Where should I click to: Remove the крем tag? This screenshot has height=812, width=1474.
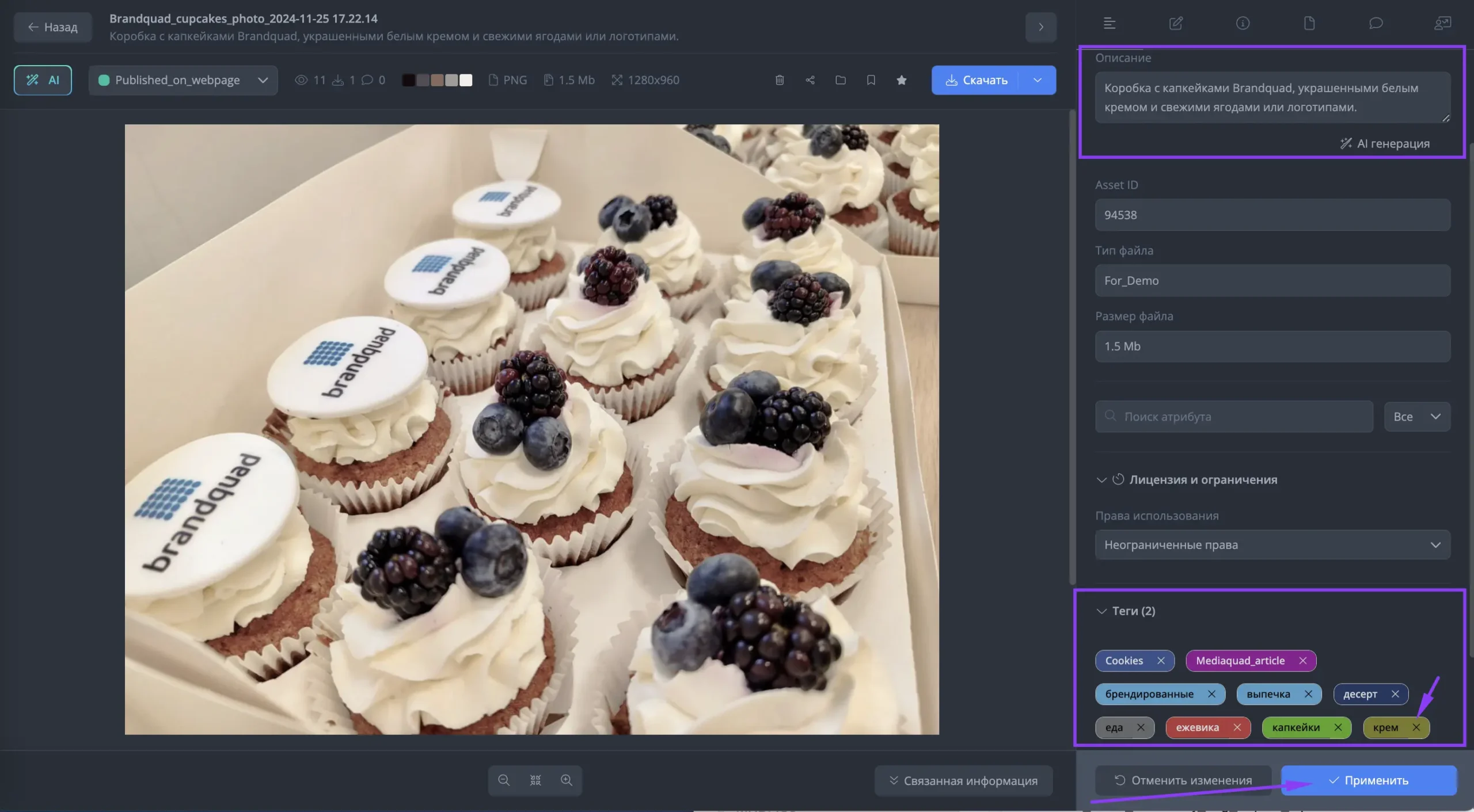(1416, 727)
